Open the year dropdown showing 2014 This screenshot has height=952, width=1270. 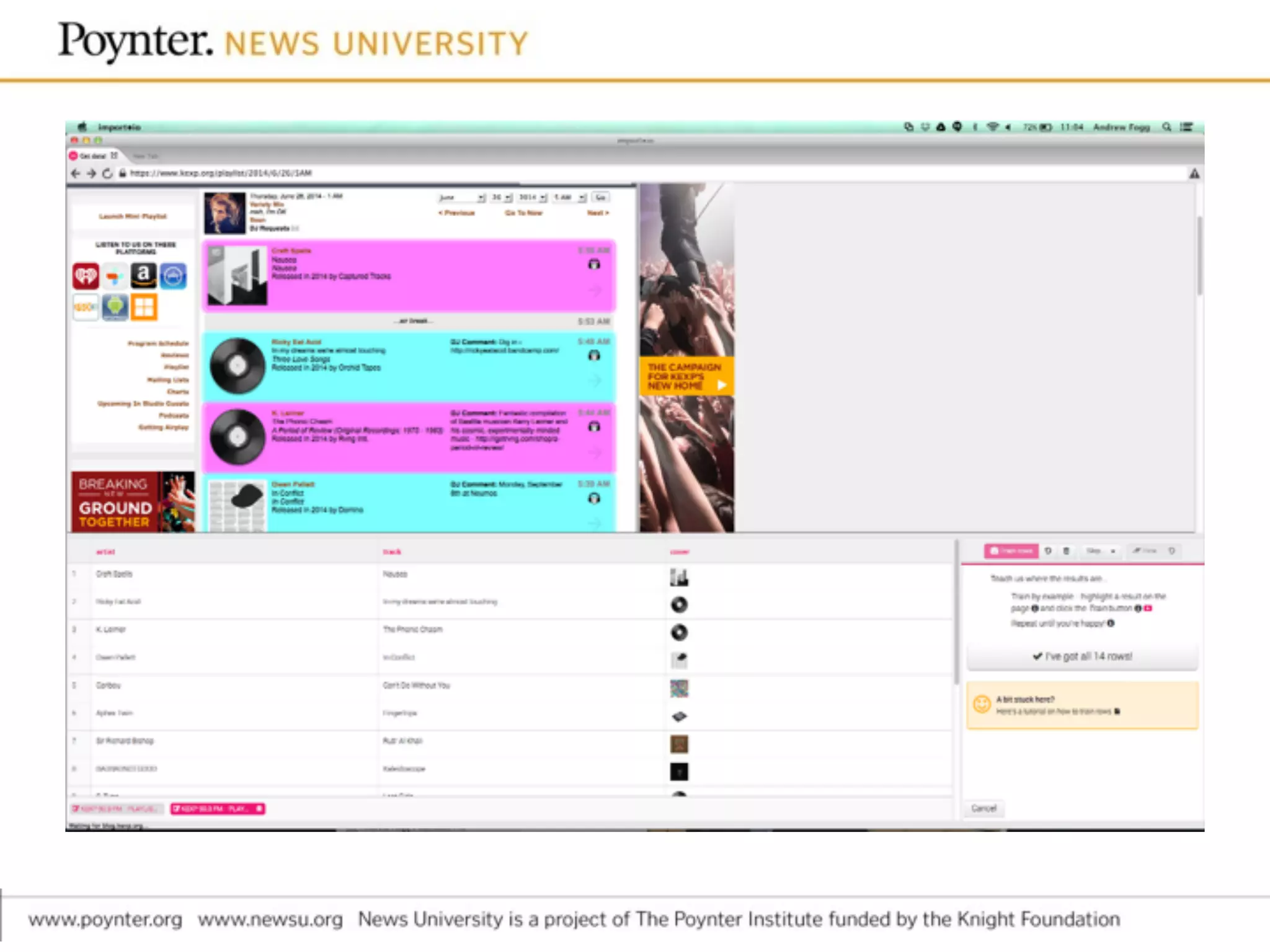532,198
